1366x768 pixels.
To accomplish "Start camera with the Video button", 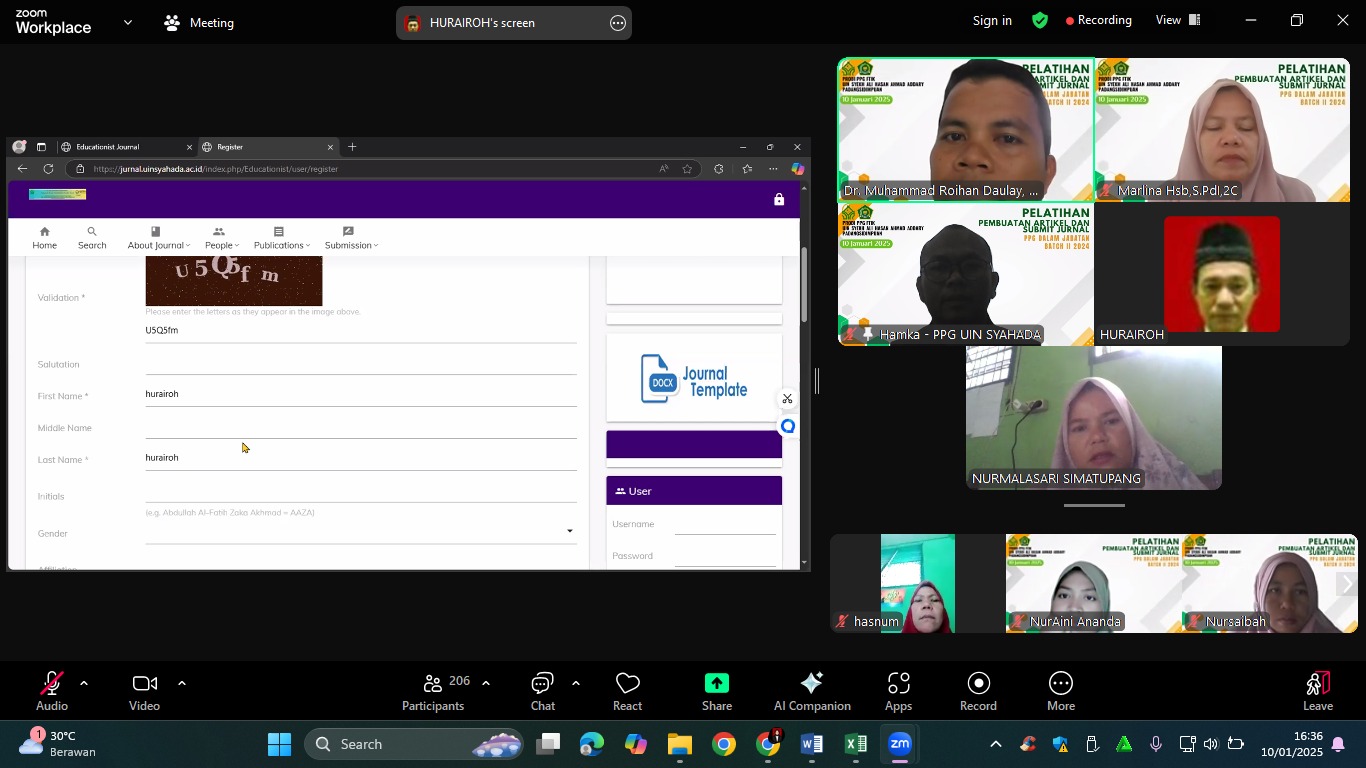I will click(144, 692).
